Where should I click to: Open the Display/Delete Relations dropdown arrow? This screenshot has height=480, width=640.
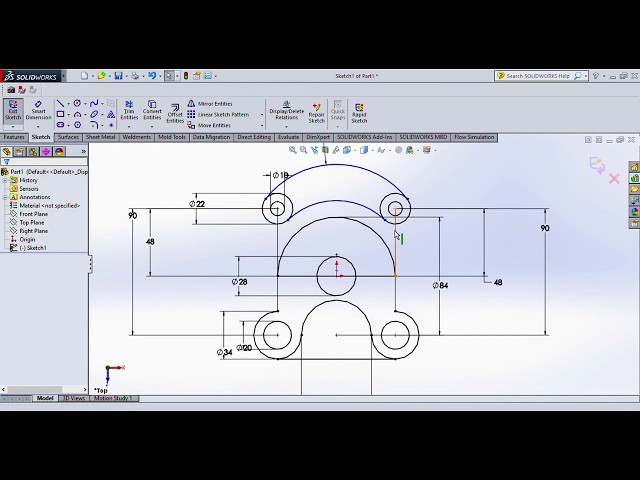pos(287,127)
